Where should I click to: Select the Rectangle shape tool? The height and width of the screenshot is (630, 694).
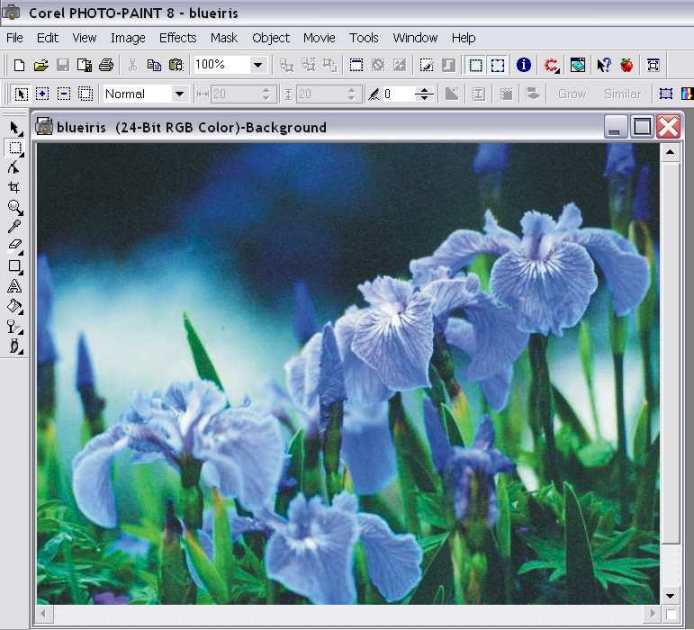pos(15,266)
